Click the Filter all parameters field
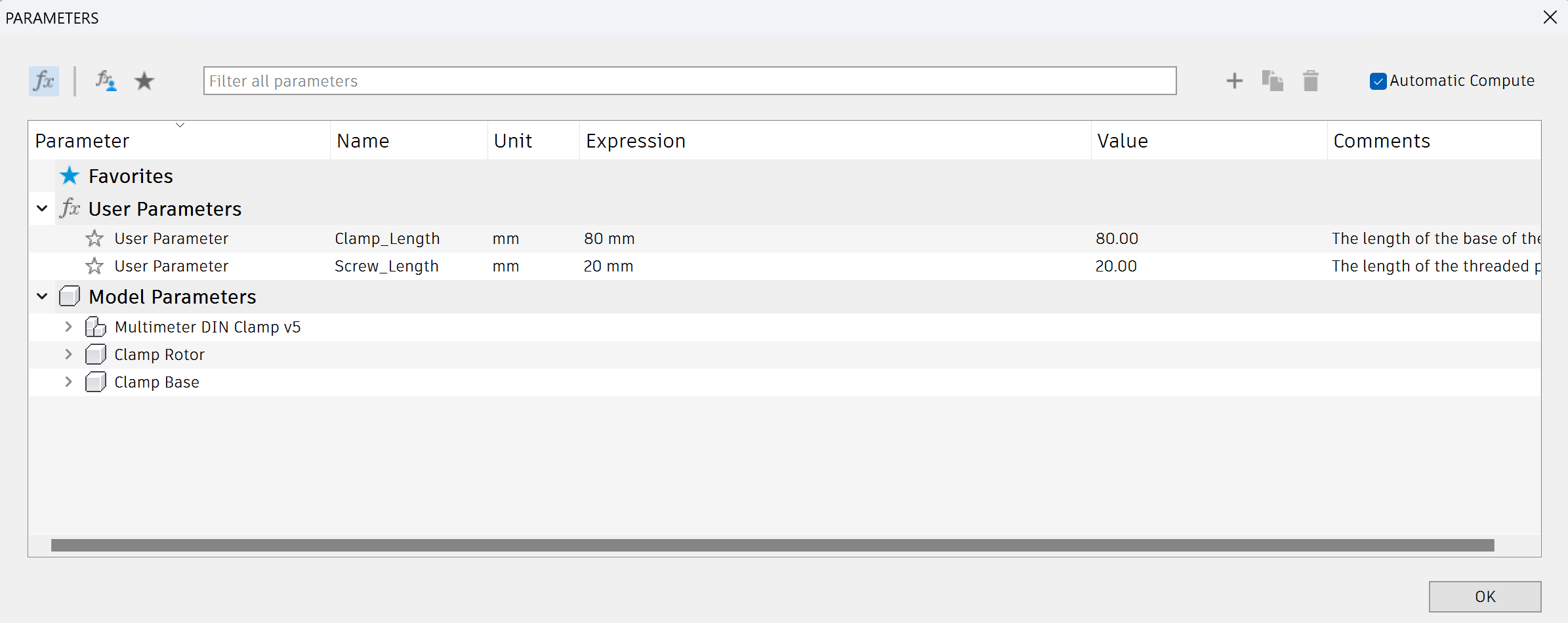The height and width of the screenshot is (623, 1568). pyautogui.click(x=690, y=81)
